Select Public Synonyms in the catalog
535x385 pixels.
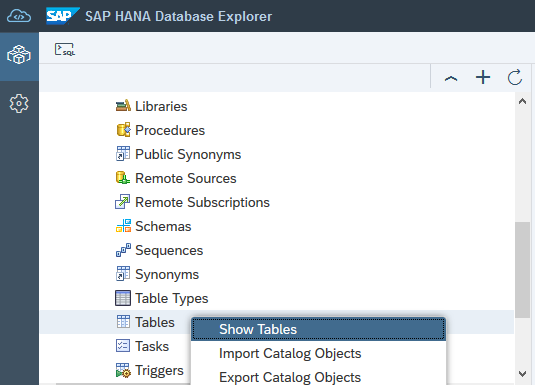[188, 155]
